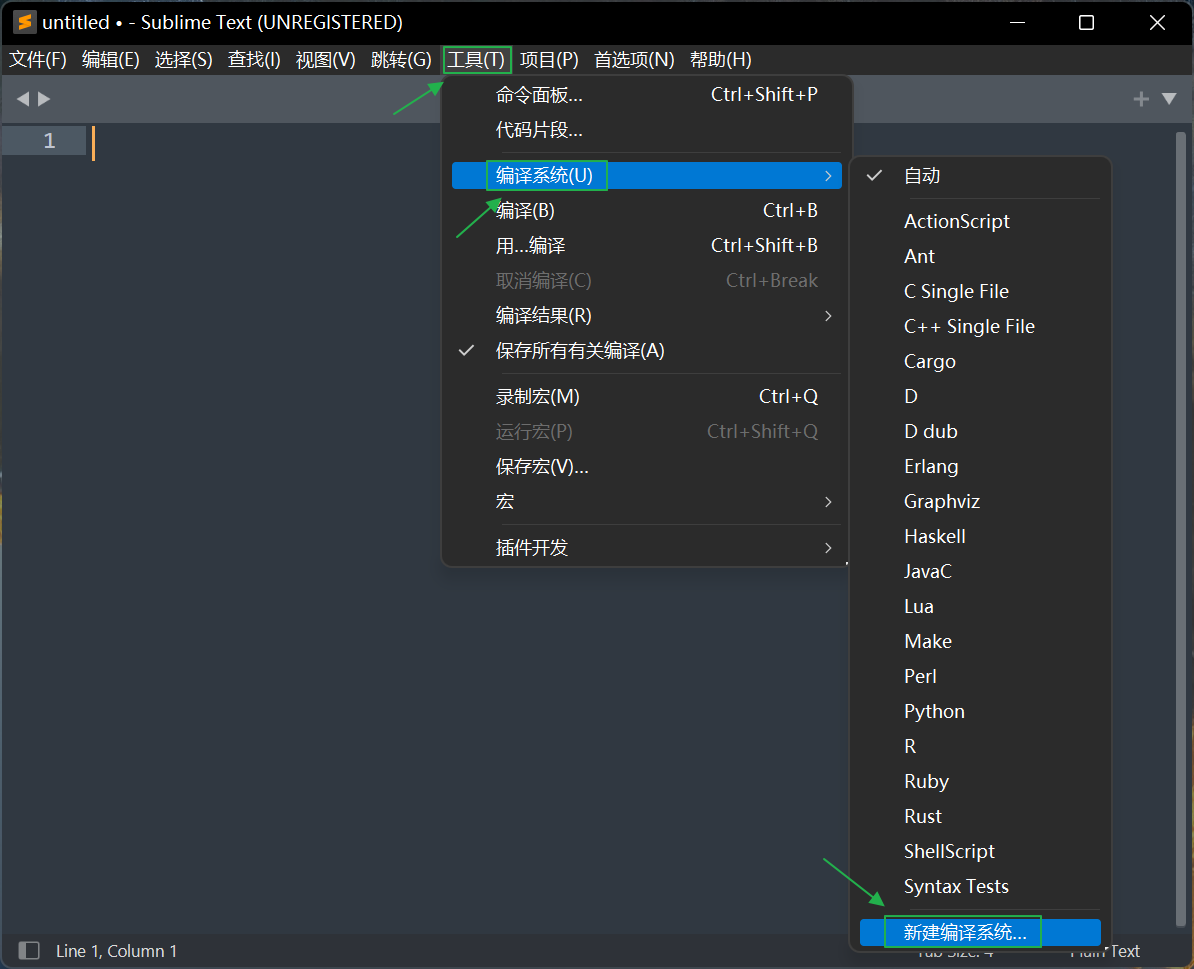Image resolution: width=1194 pixels, height=969 pixels.
Task: Select C++ Single File build system
Action: coord(980,327)
